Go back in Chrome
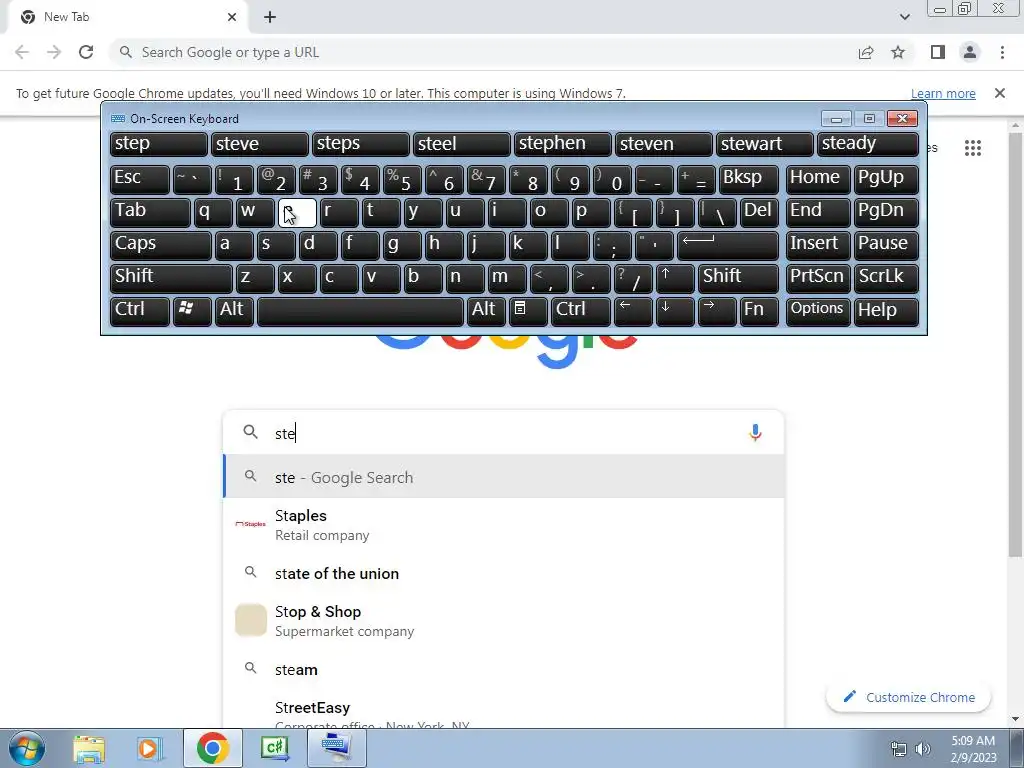Screen dimensions: 1024x768 click(22, 52)
